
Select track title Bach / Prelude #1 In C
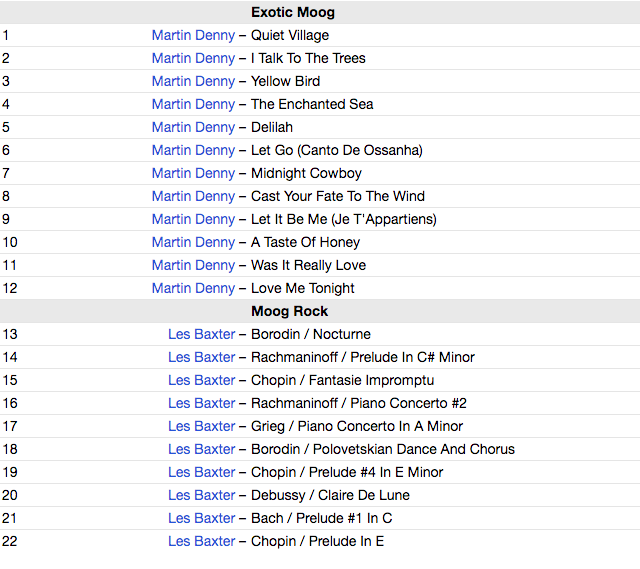pyautogui.click(x=321, y=518)
